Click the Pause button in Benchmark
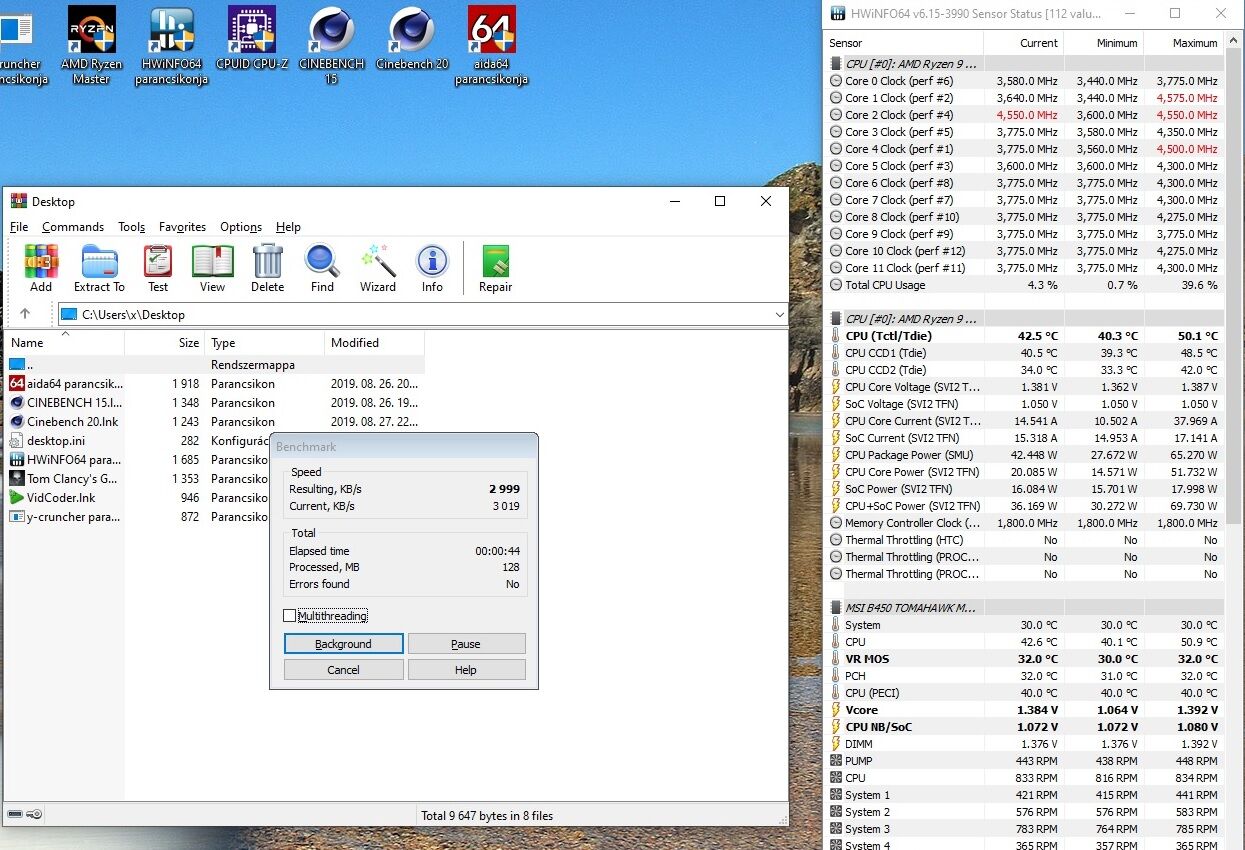The width and height of the screenshot is (1245, 850). [x=466, y=644]
